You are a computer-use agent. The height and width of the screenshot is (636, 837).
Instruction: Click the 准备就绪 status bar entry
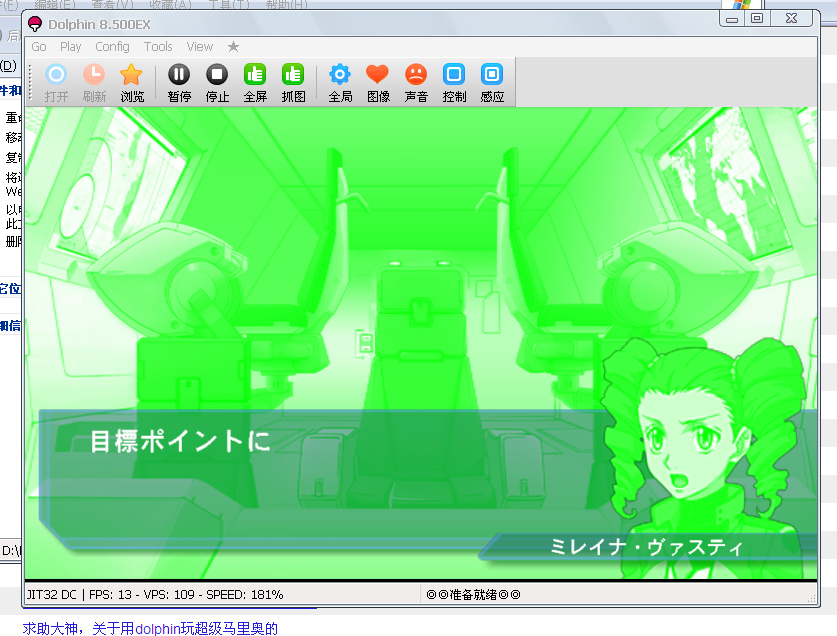coord(473,594)
